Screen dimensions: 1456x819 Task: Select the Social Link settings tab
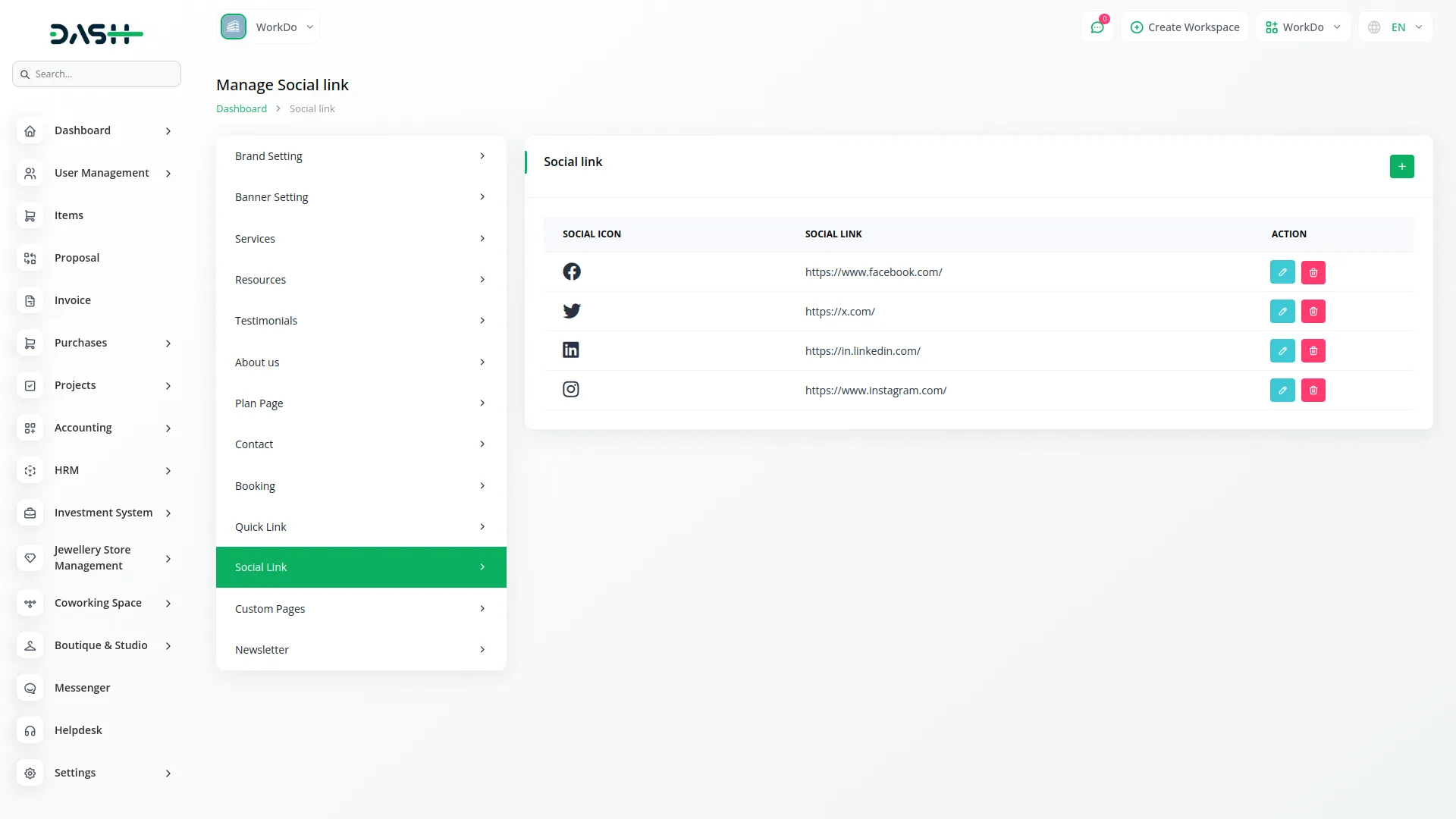(x=360, y=566)
